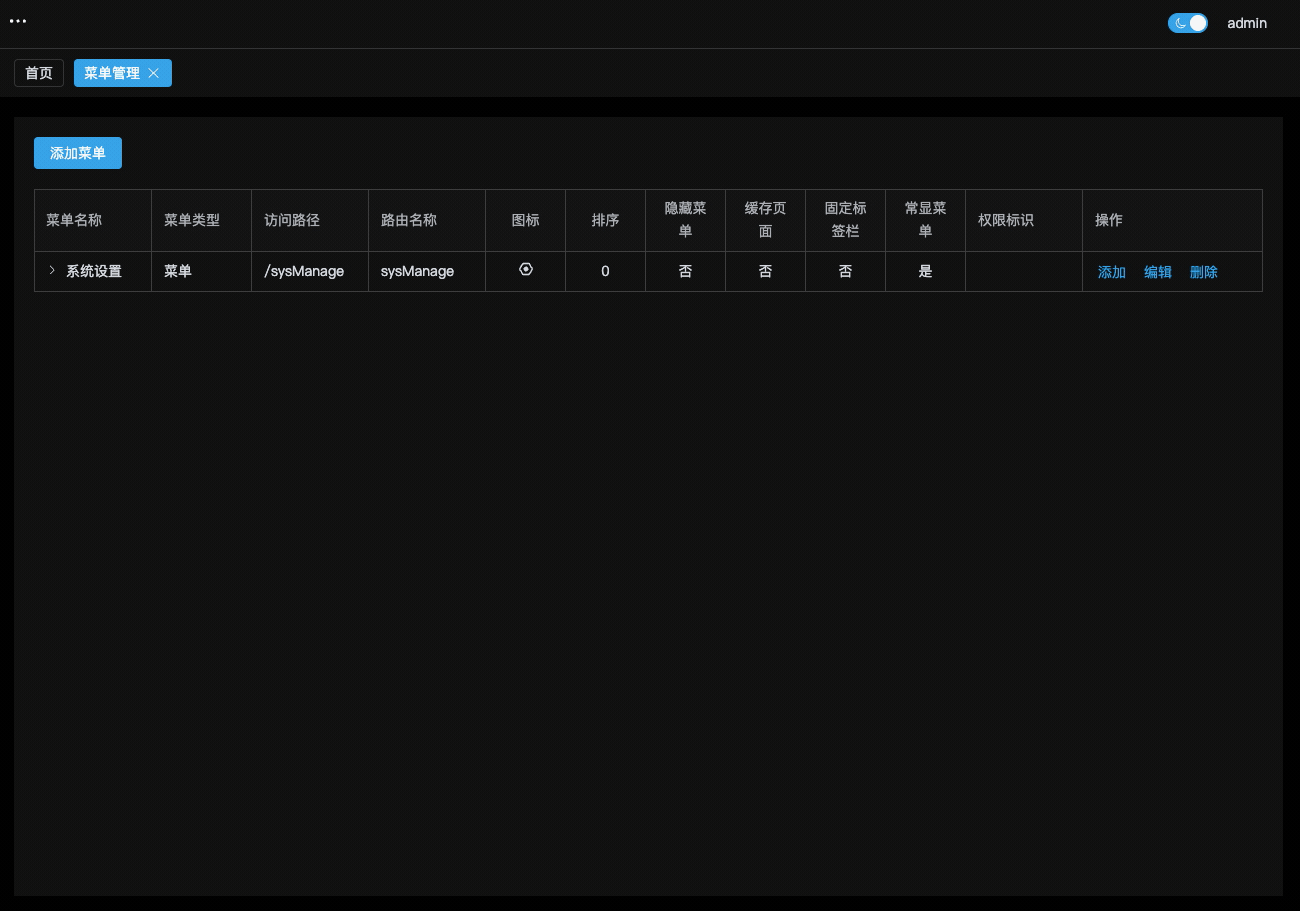Viewport: 1300px width, 911px height.
Task: Click the 编辑 link for 系统设置
Action: [1158, 271]
